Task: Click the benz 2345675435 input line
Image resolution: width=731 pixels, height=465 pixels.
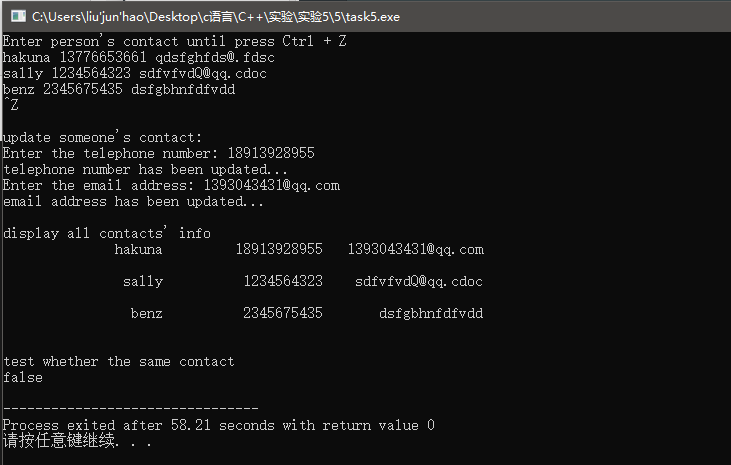Action: coord(119,89)
